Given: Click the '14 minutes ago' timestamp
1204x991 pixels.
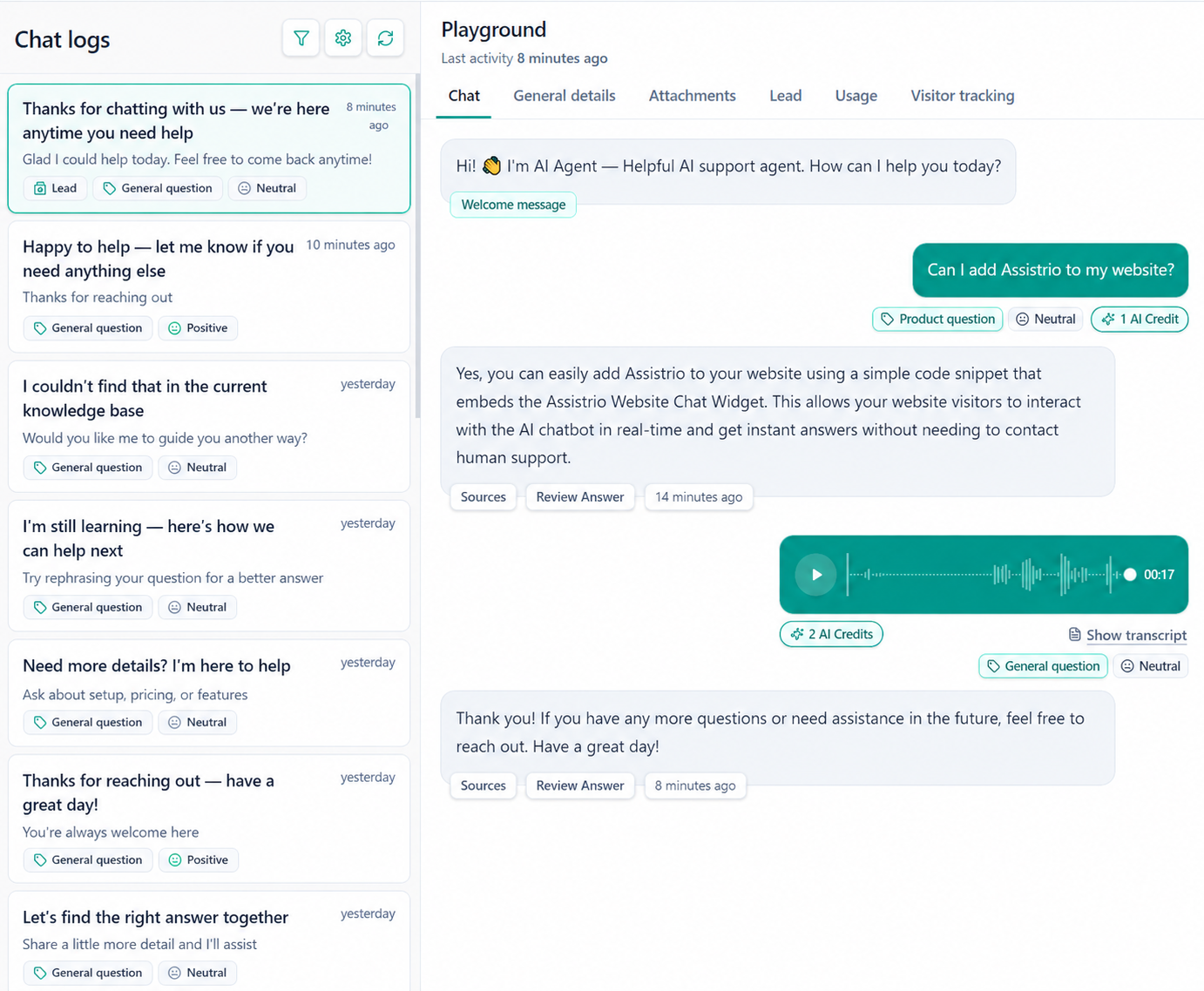Looking at the screenshot, I should (x=699, y=497).
